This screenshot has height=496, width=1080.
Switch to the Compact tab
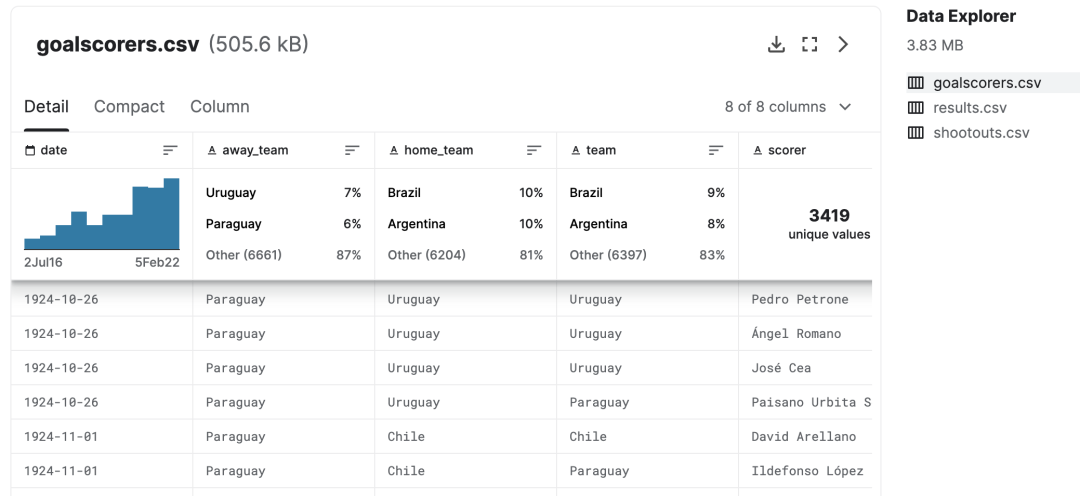point(129,107)
